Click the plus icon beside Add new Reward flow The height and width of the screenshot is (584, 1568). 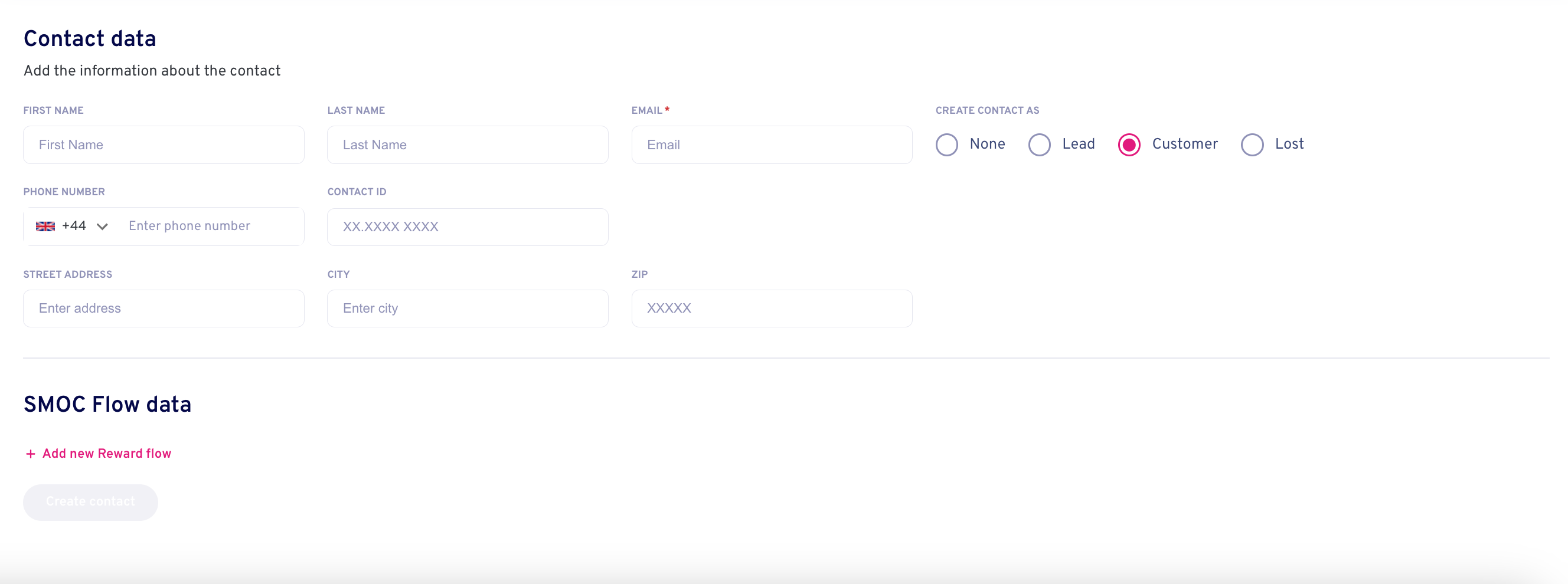[31, 454]
